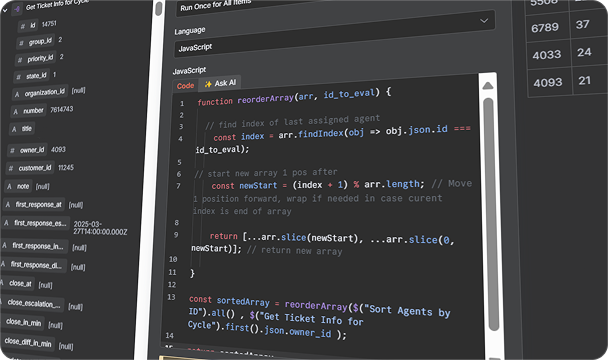Switch to the Code tab
608x360 pixels.
(x=185, y=86)
